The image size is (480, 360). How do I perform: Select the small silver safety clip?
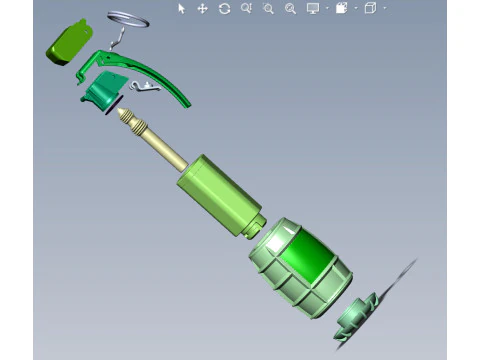(x=145, y=86)
